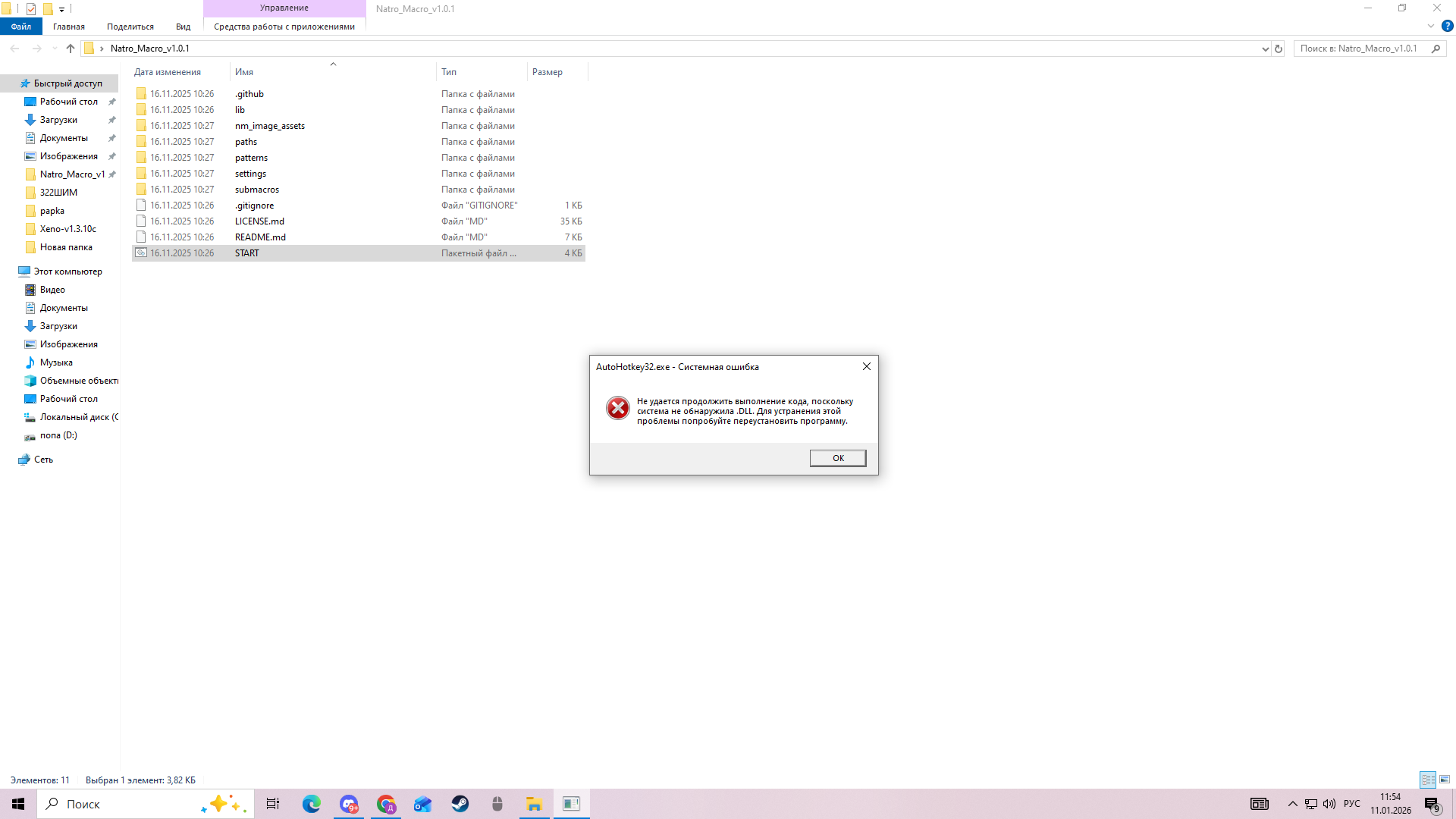Click the up-one-level arrow icon
Screen dimensions: 1456x819
tap(71, 49)
